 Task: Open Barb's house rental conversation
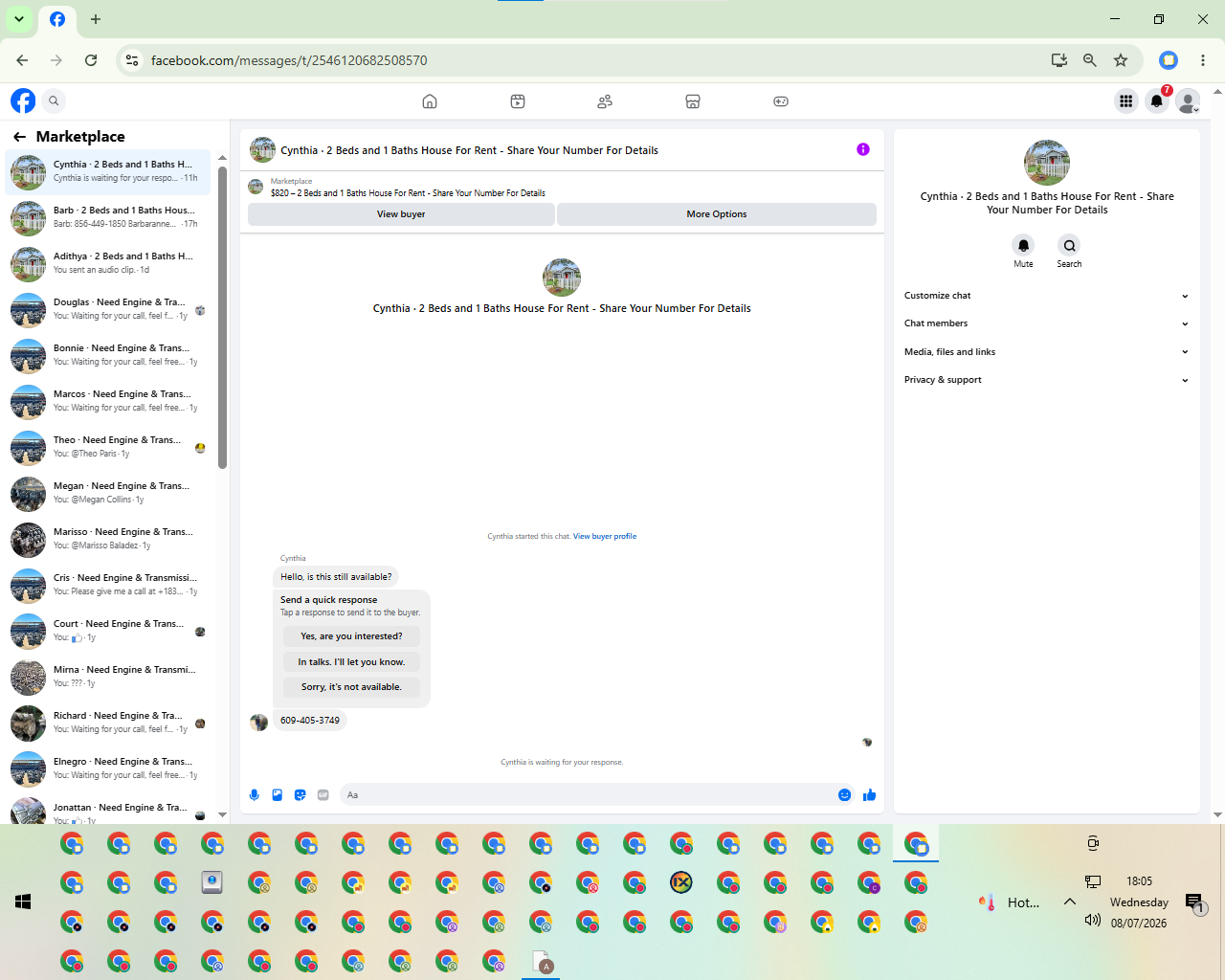click(x=108, y=218)
